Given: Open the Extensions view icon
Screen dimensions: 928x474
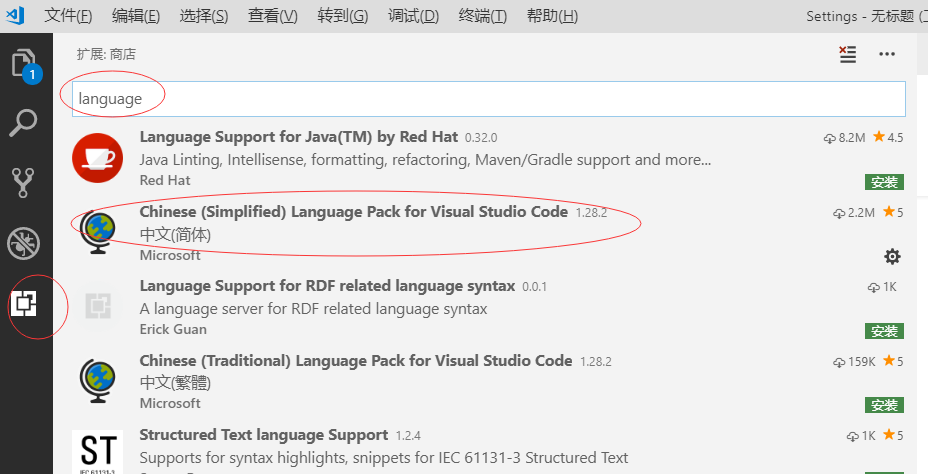Looking at the screenshot, I should (24, 304).
